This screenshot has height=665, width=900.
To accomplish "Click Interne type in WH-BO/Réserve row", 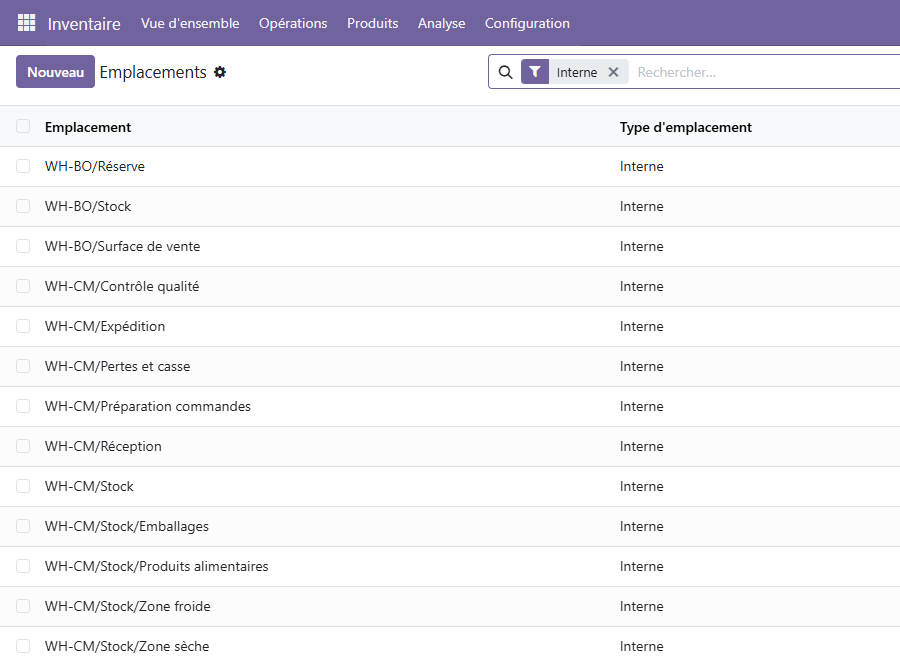I will (x=641, y=166).
